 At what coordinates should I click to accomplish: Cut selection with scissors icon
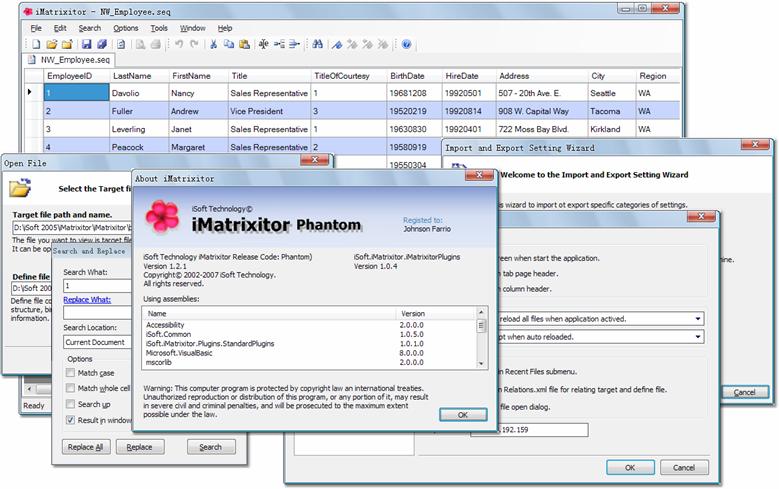point(214,44)
